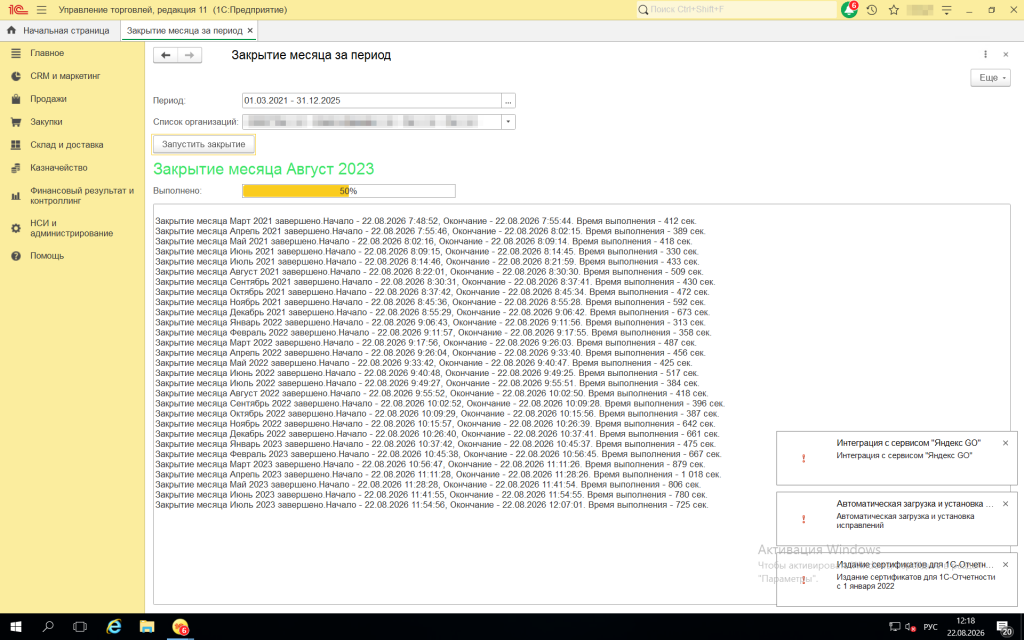Image resolution: width=1024 pixels, height=640 pixels.
Task: Open notifications bell with badge 6
Action: [x=849, y=10]
